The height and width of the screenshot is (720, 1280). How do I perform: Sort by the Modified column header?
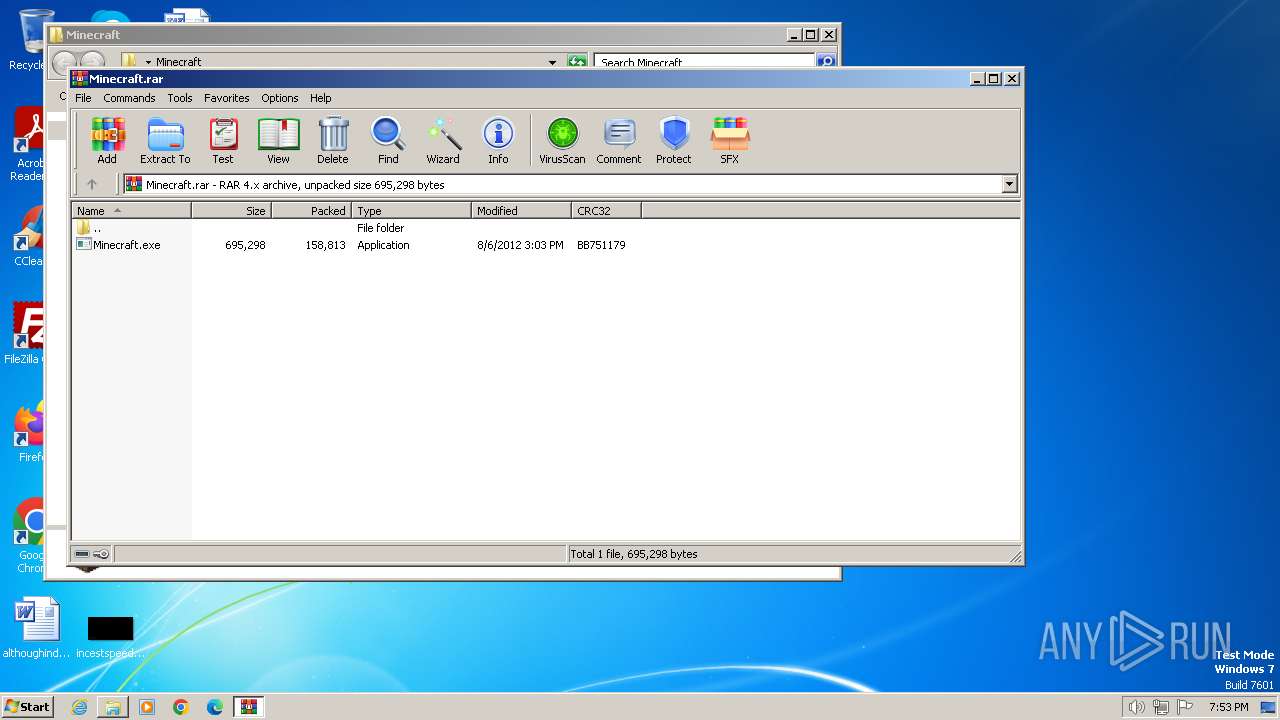tap(521, 211)
